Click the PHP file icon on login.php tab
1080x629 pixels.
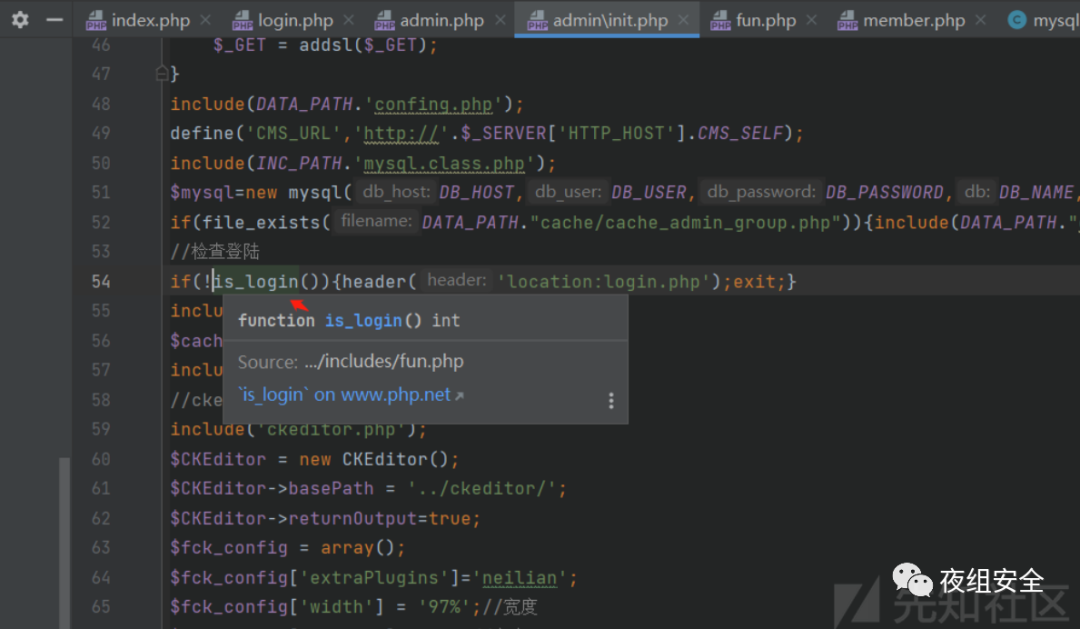pyautogui.click(x=242, y=21)
